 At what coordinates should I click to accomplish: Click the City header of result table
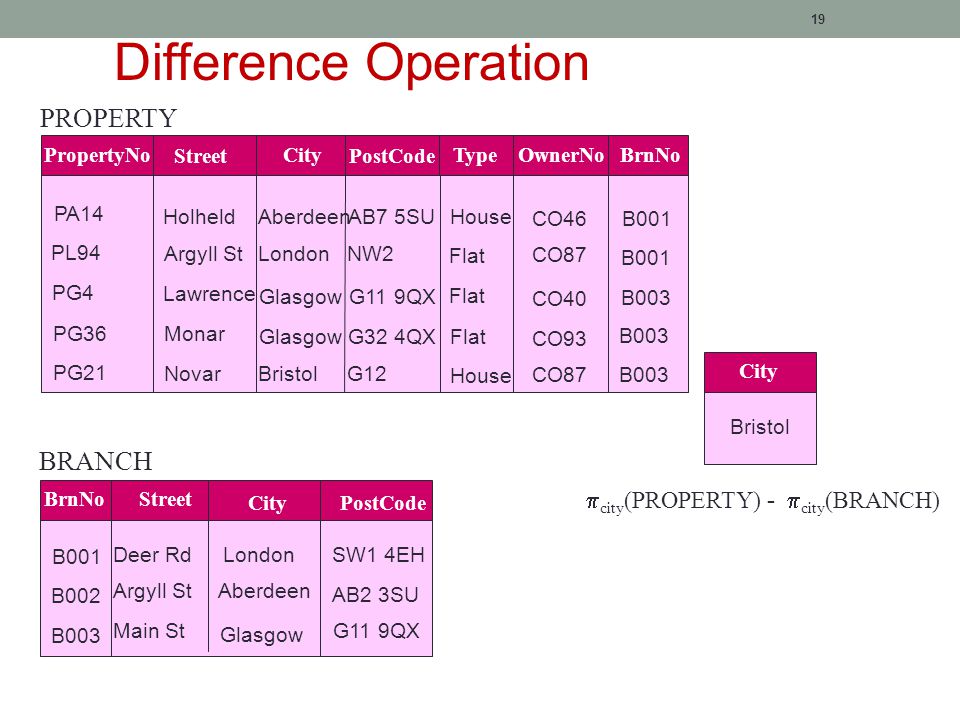point(760,372)
